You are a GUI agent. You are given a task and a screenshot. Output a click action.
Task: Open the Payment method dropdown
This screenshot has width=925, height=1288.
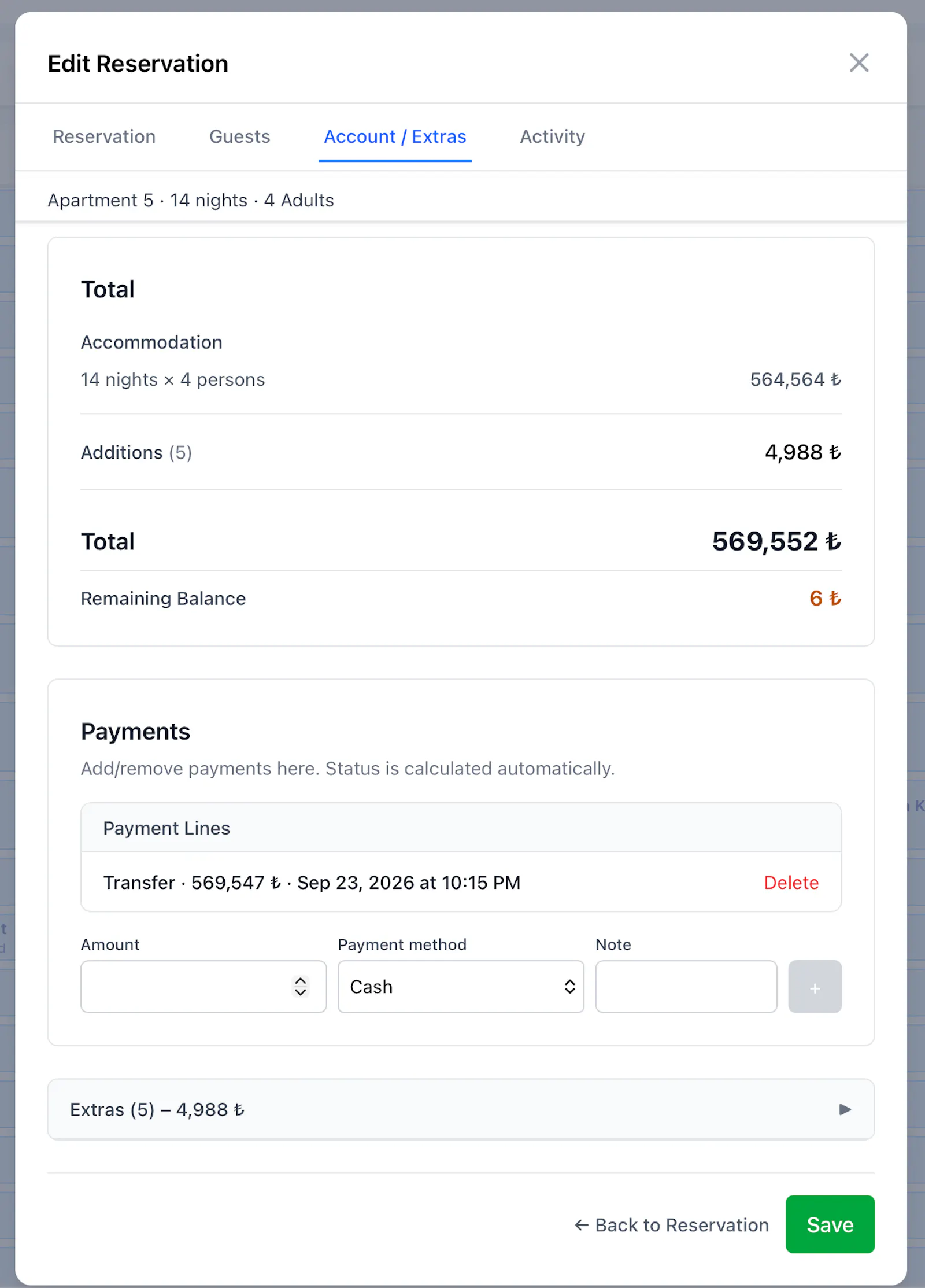coord(461,987)
